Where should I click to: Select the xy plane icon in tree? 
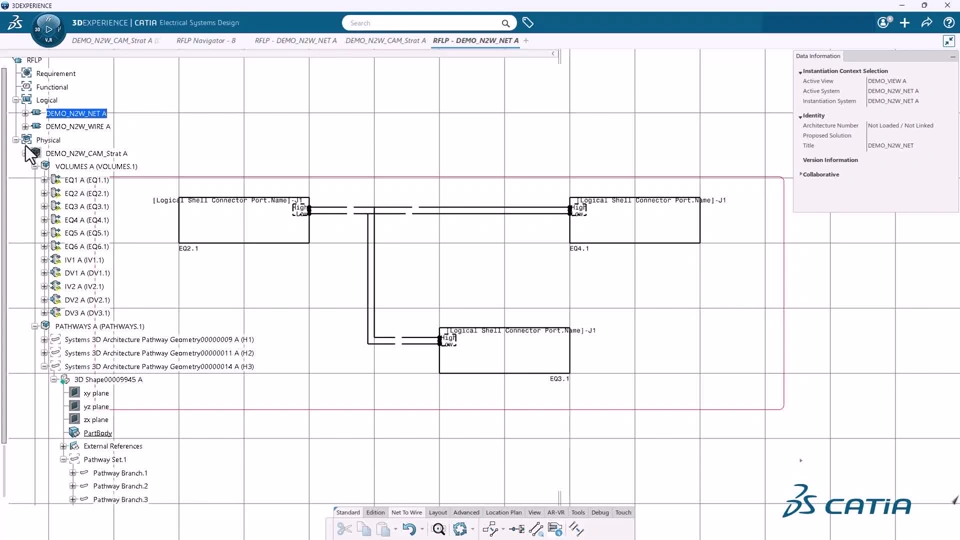point(74,392)
